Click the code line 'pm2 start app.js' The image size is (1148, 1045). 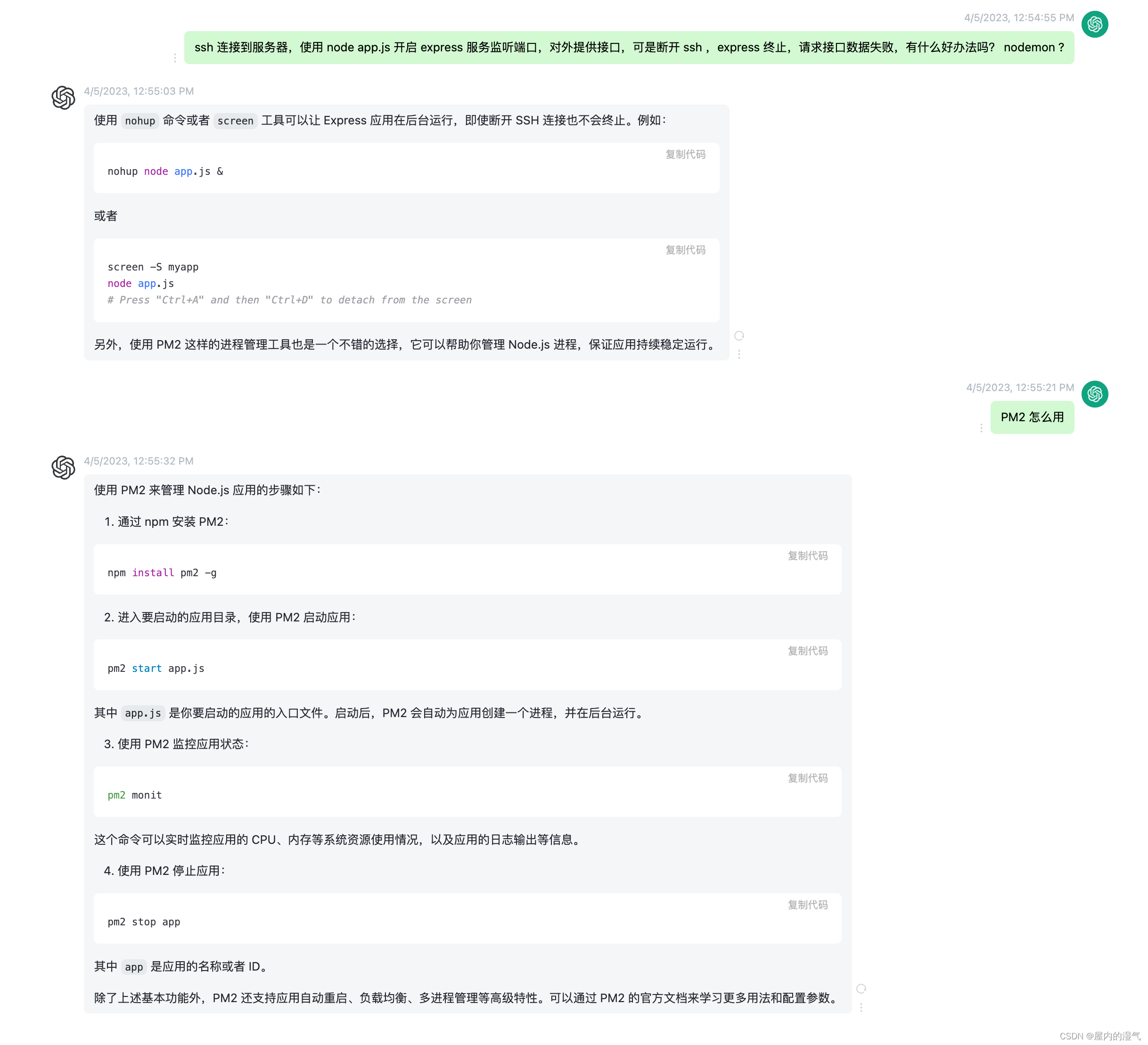pyautogui.click(x=156, y=668)
